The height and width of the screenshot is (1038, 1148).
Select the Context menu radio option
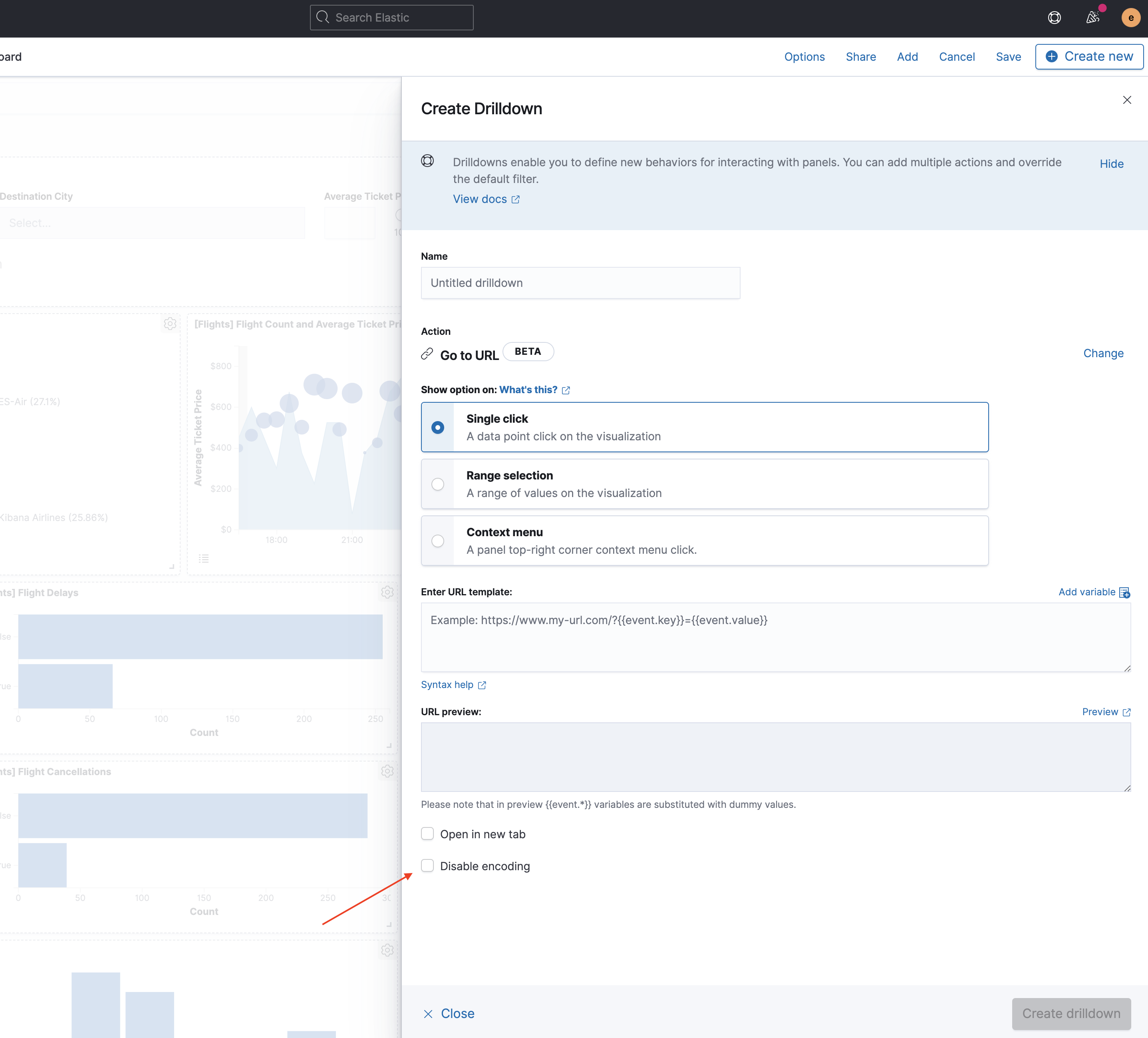click(x=437, y=541)
